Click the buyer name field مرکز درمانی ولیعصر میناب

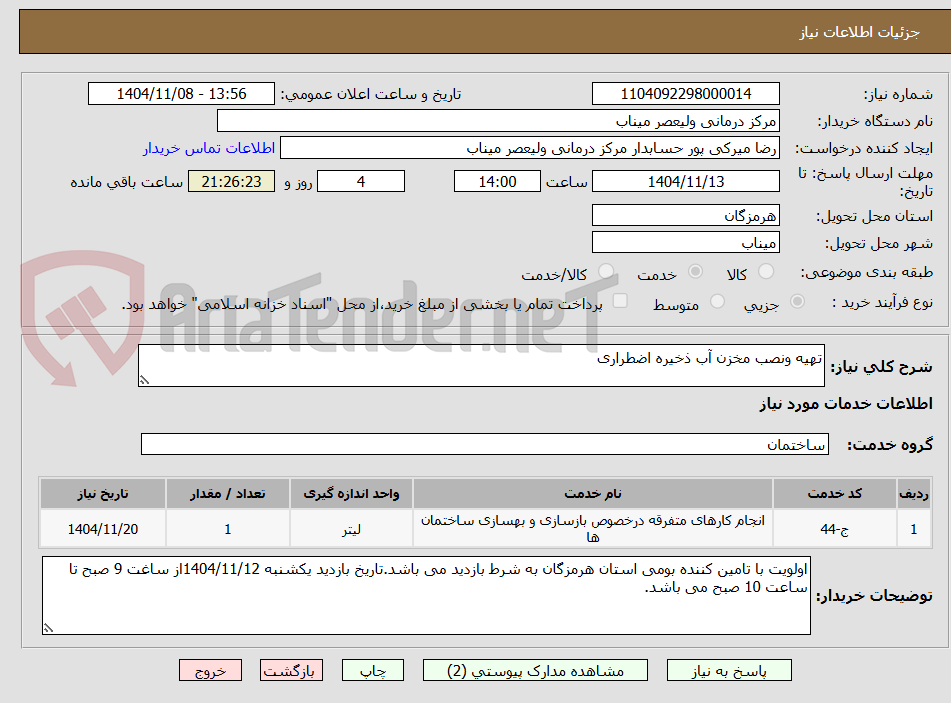(x=498, y=121)
